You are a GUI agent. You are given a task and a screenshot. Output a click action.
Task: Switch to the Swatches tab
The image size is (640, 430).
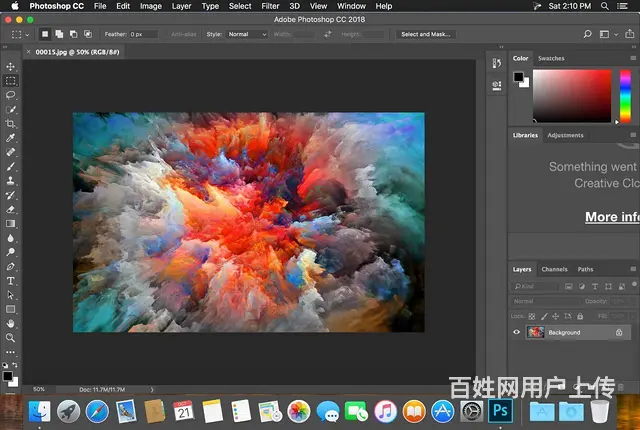click(551, 58)
